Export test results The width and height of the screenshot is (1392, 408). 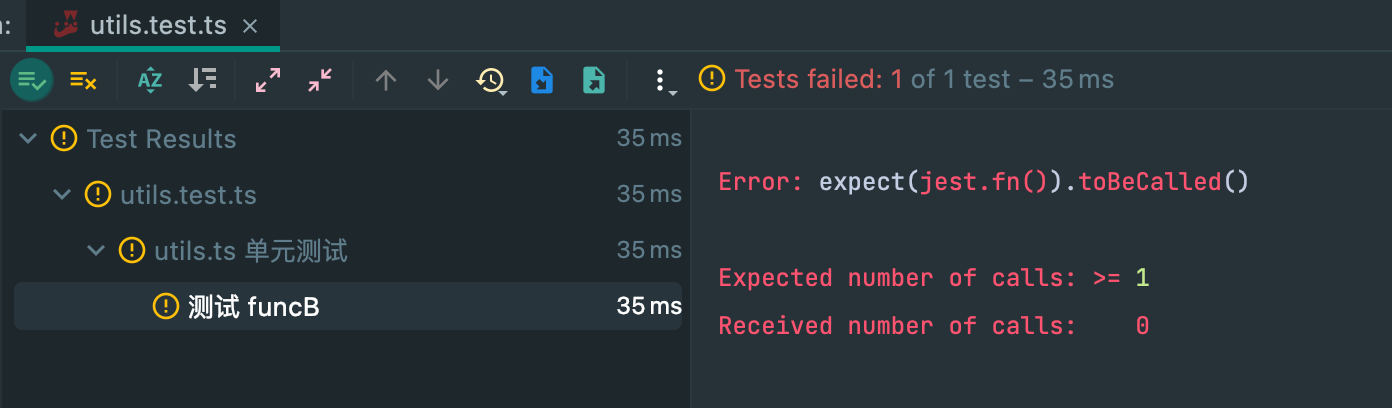(x=594, y=80)
